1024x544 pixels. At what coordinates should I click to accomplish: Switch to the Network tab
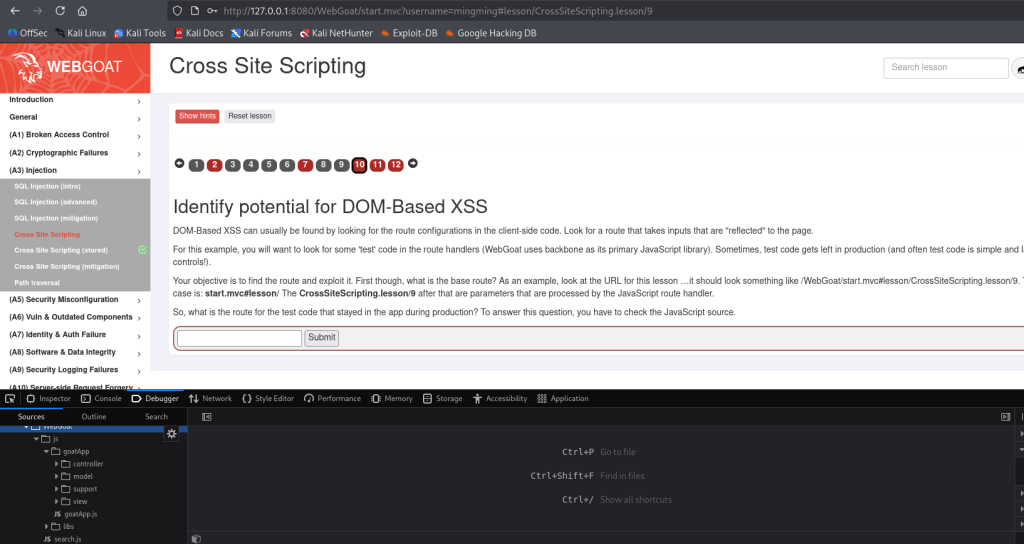point(210,398)
